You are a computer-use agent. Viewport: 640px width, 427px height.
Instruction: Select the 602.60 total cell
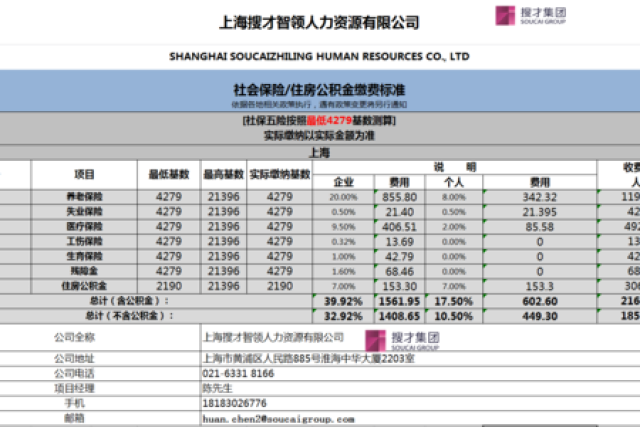(x=540, y=301)
